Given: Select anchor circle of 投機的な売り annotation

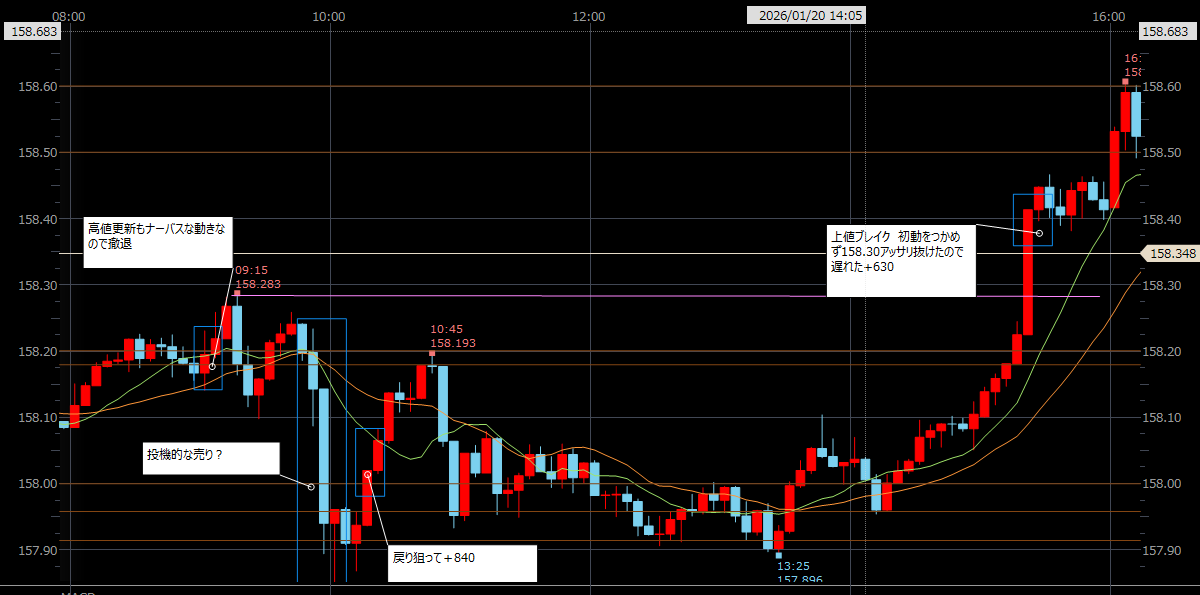Looking at the screenshot, I should (x=312, y=487).
